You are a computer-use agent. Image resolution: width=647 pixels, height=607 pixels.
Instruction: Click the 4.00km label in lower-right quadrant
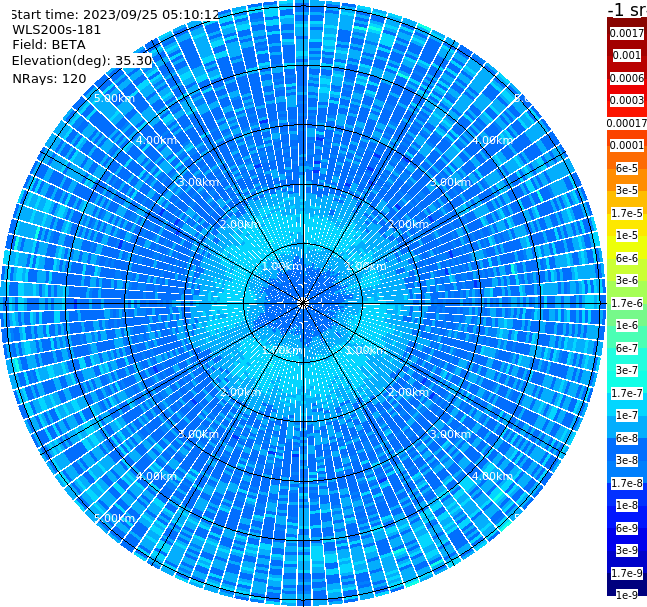pyautogui.click(x=493, y=476)
